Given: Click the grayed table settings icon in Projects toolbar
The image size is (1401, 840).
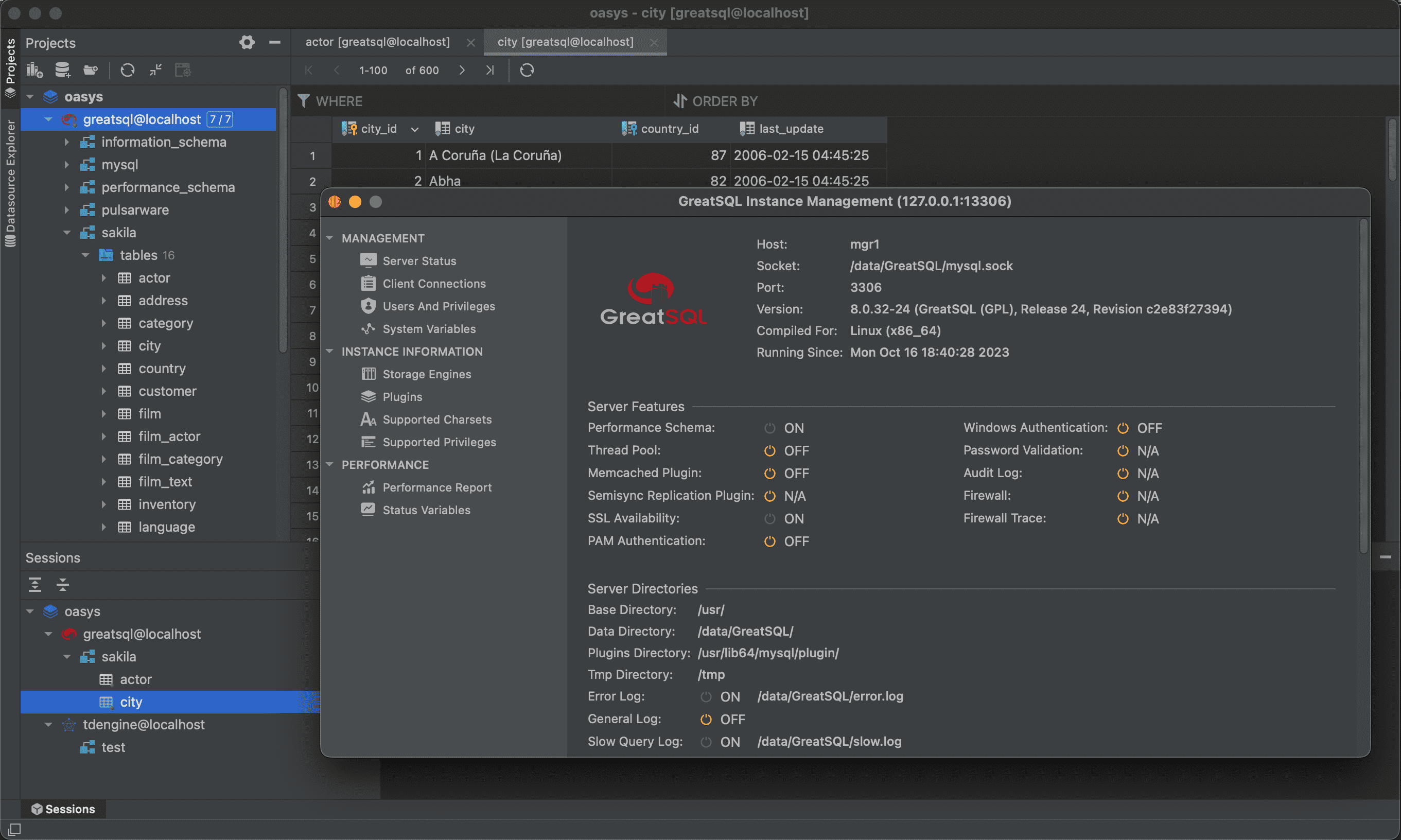Looking at the screenshot, I should (x=183, y=70).
